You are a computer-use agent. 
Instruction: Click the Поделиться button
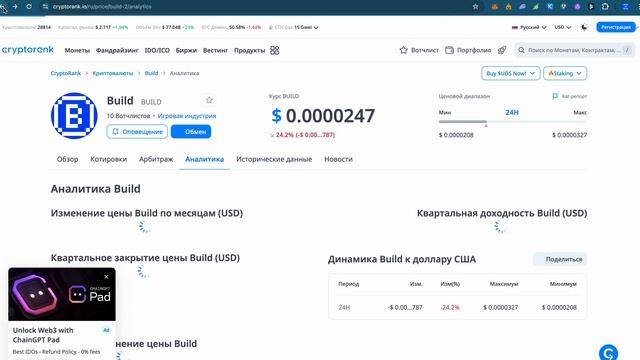(560, 259)
